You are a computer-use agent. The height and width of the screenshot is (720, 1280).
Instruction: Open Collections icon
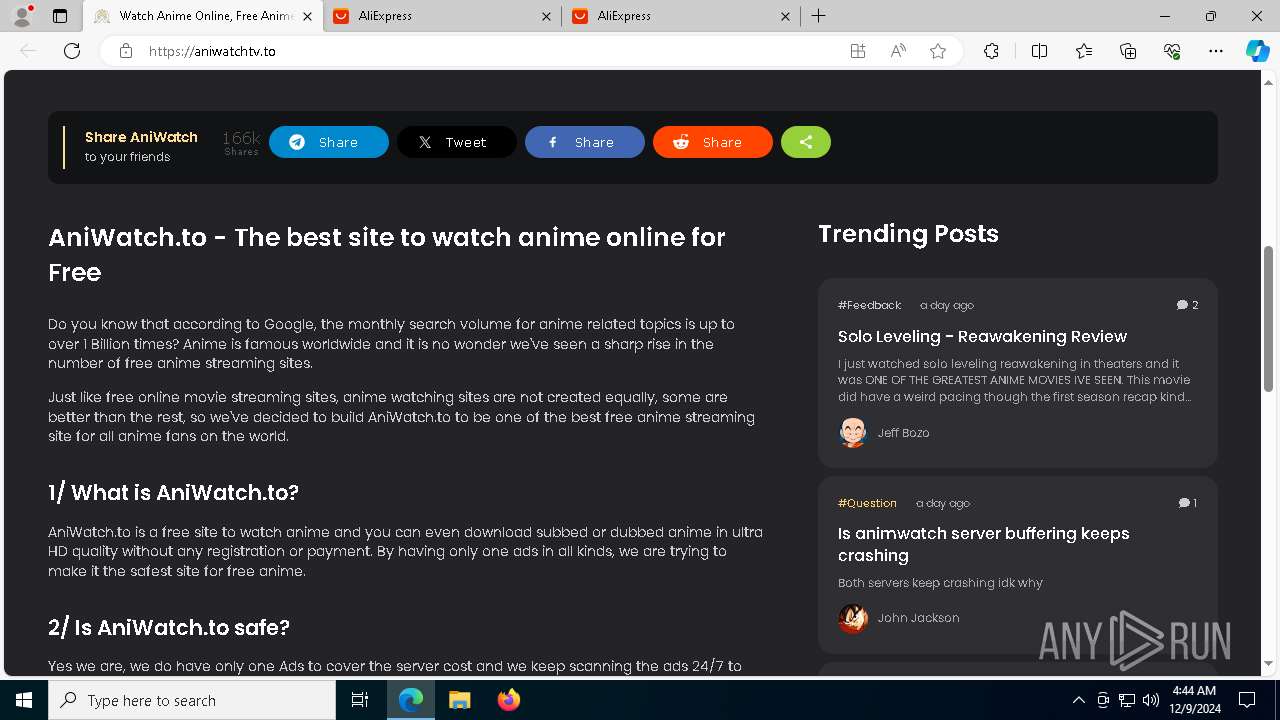(x=1128, y=51)
